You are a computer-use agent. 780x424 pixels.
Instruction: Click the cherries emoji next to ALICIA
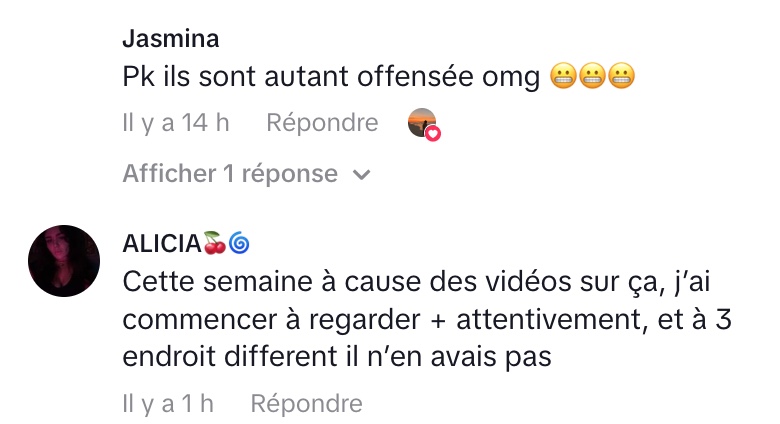pos(214,243)
